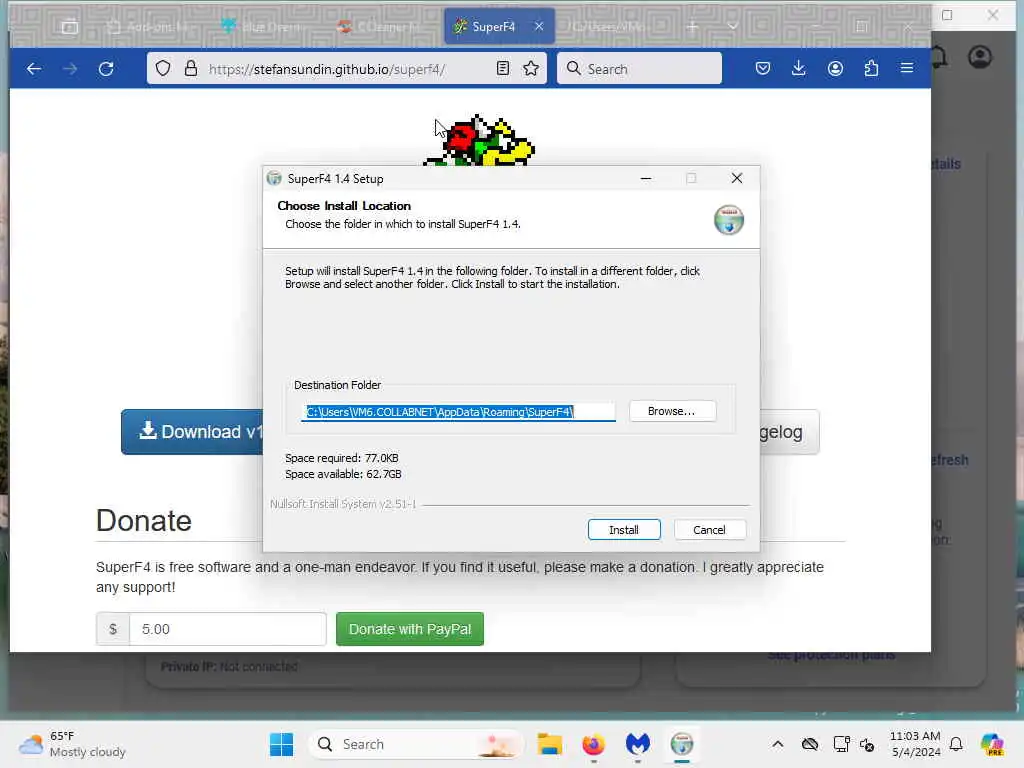Click Donate with PayPal button

coord(410,629)
